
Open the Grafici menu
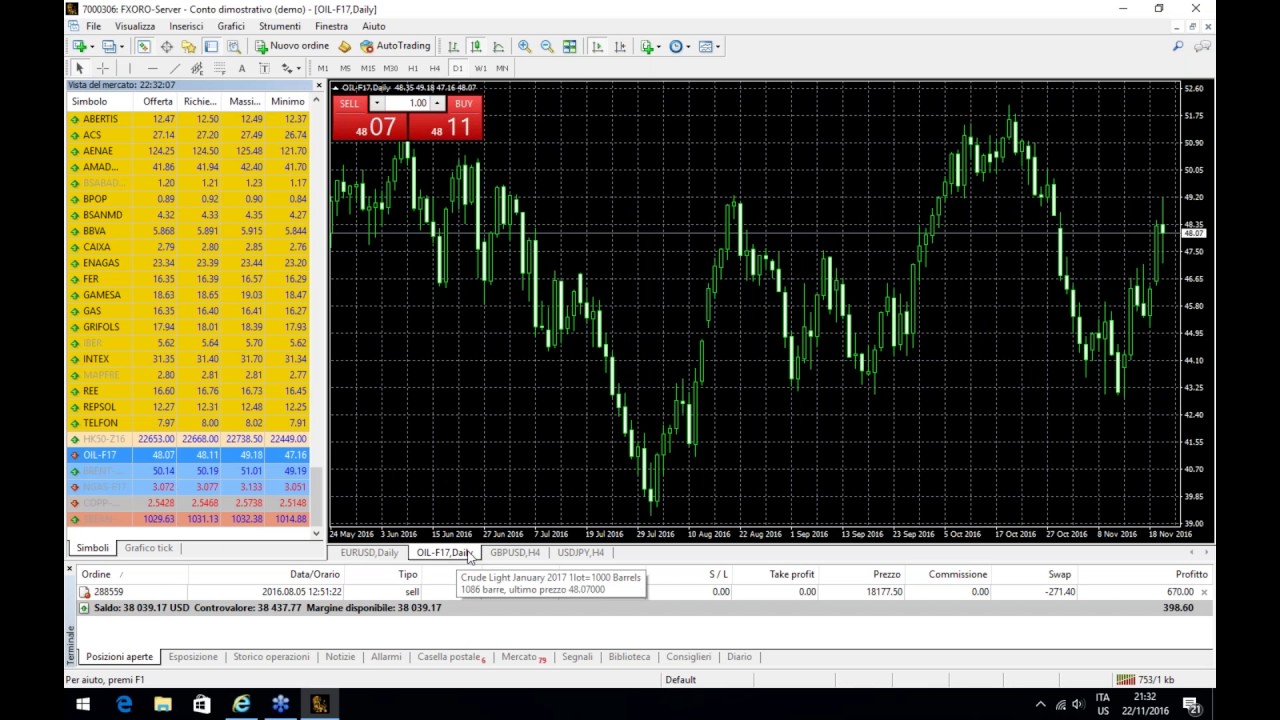pos(230,26)
